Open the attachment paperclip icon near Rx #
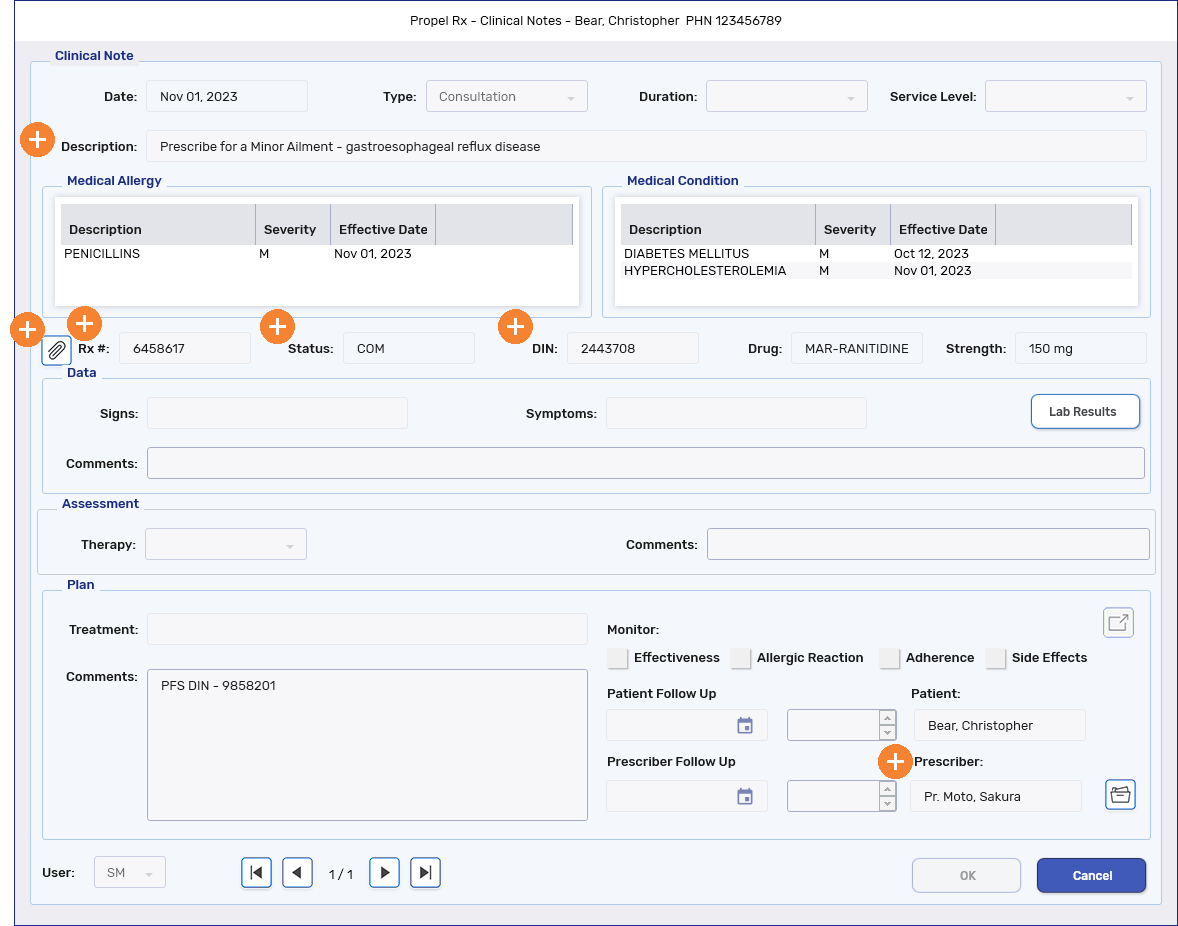This screenshot has width=1178, height=926. pyautogui.click(x=56, y=350)
